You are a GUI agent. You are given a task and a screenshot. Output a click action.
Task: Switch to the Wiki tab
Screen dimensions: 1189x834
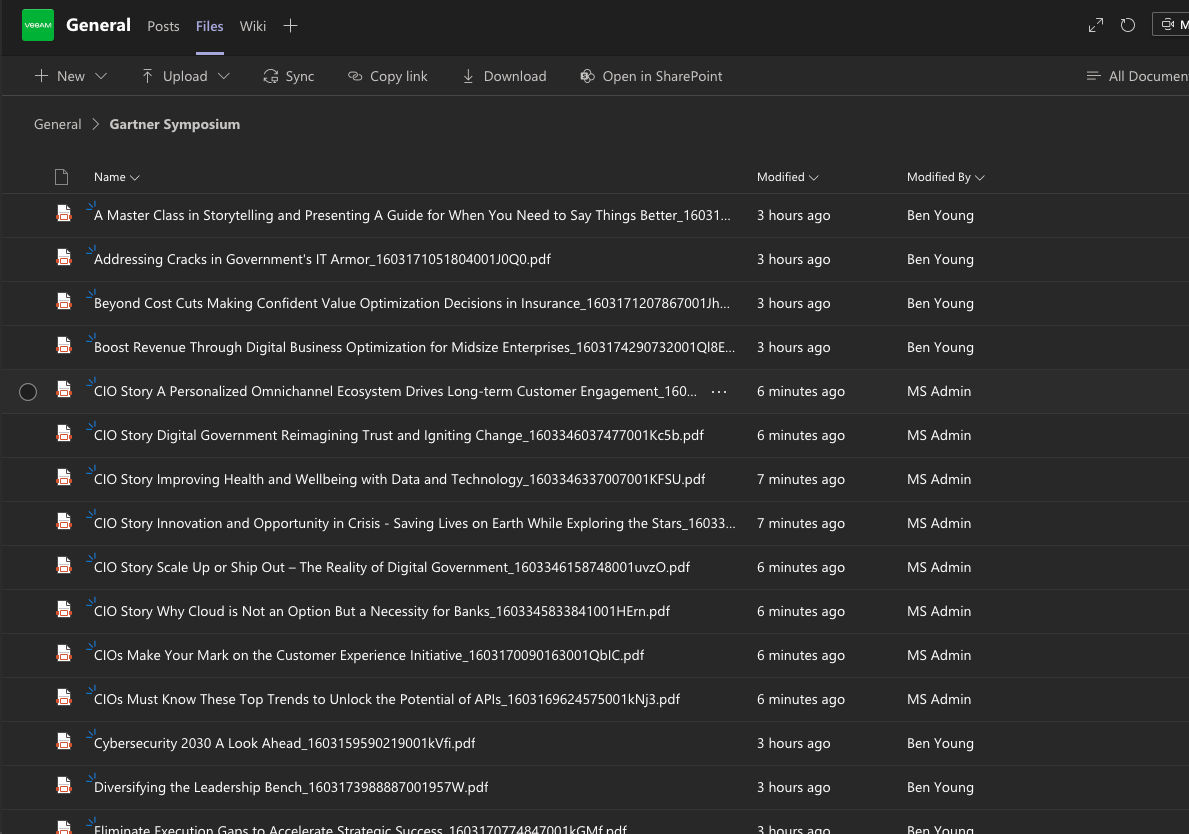coord(253,27)
